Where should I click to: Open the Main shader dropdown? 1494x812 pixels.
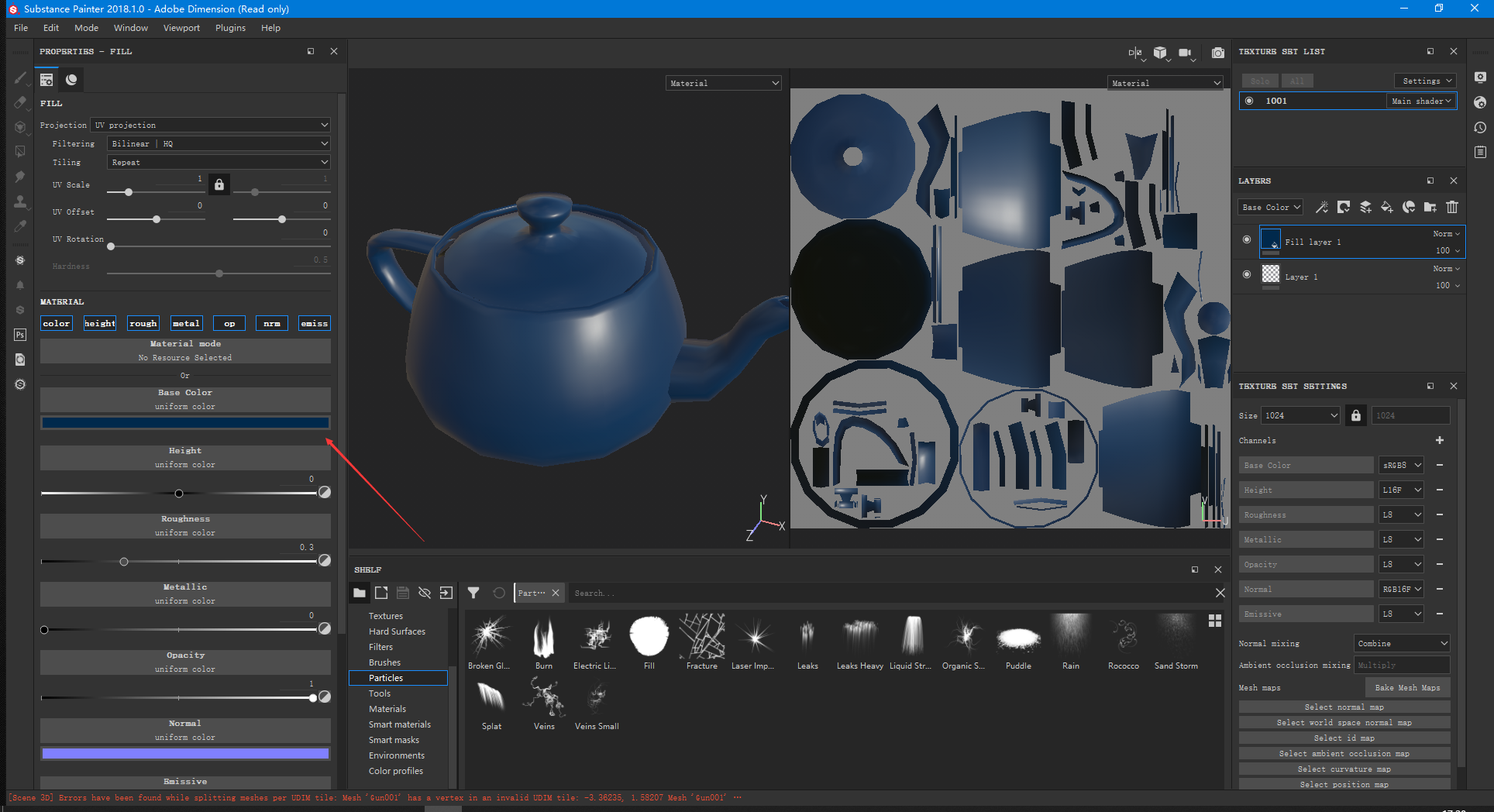point(1420,101)
